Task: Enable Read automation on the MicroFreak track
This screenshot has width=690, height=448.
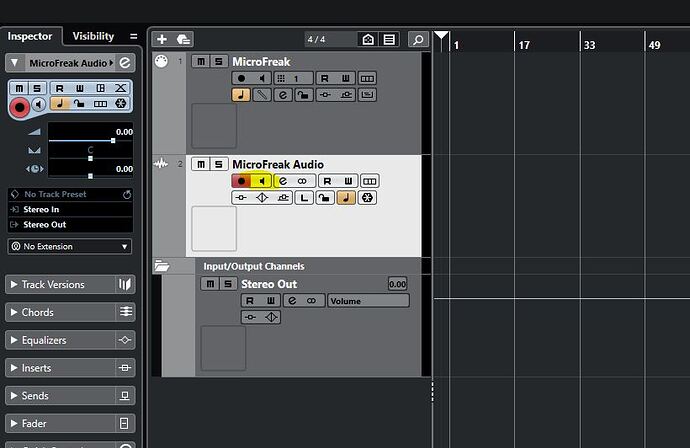Action: click(325, 78)
